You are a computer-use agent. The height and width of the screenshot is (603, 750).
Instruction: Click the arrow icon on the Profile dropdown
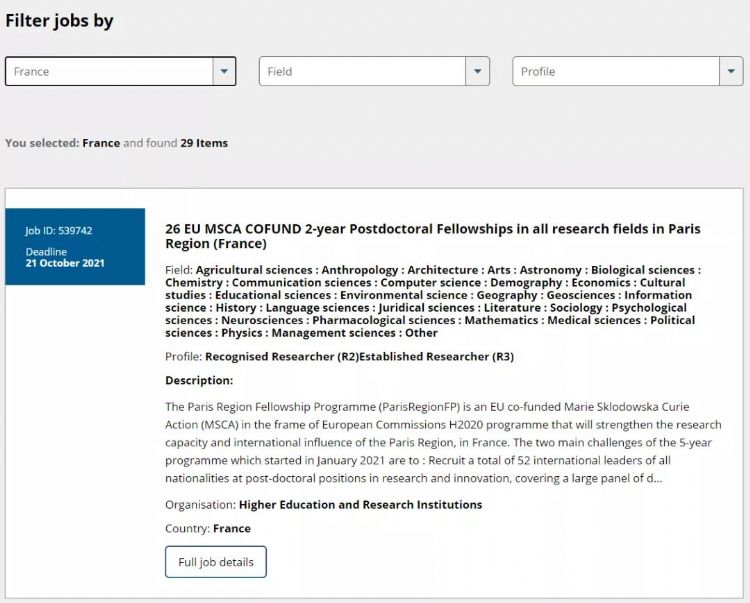pyautogui.click(x=731, y=71)
